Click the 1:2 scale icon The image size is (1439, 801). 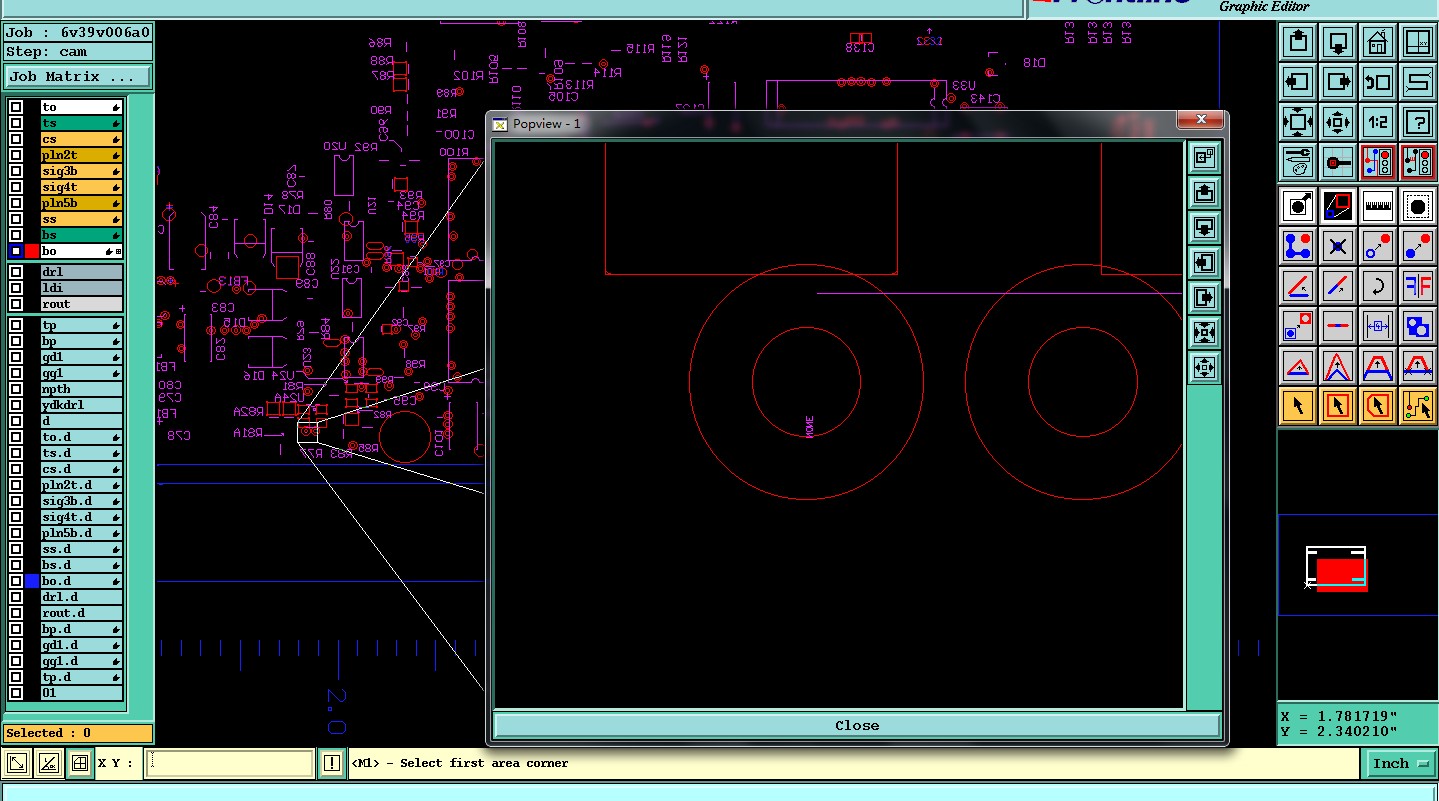click(1378, 122)
